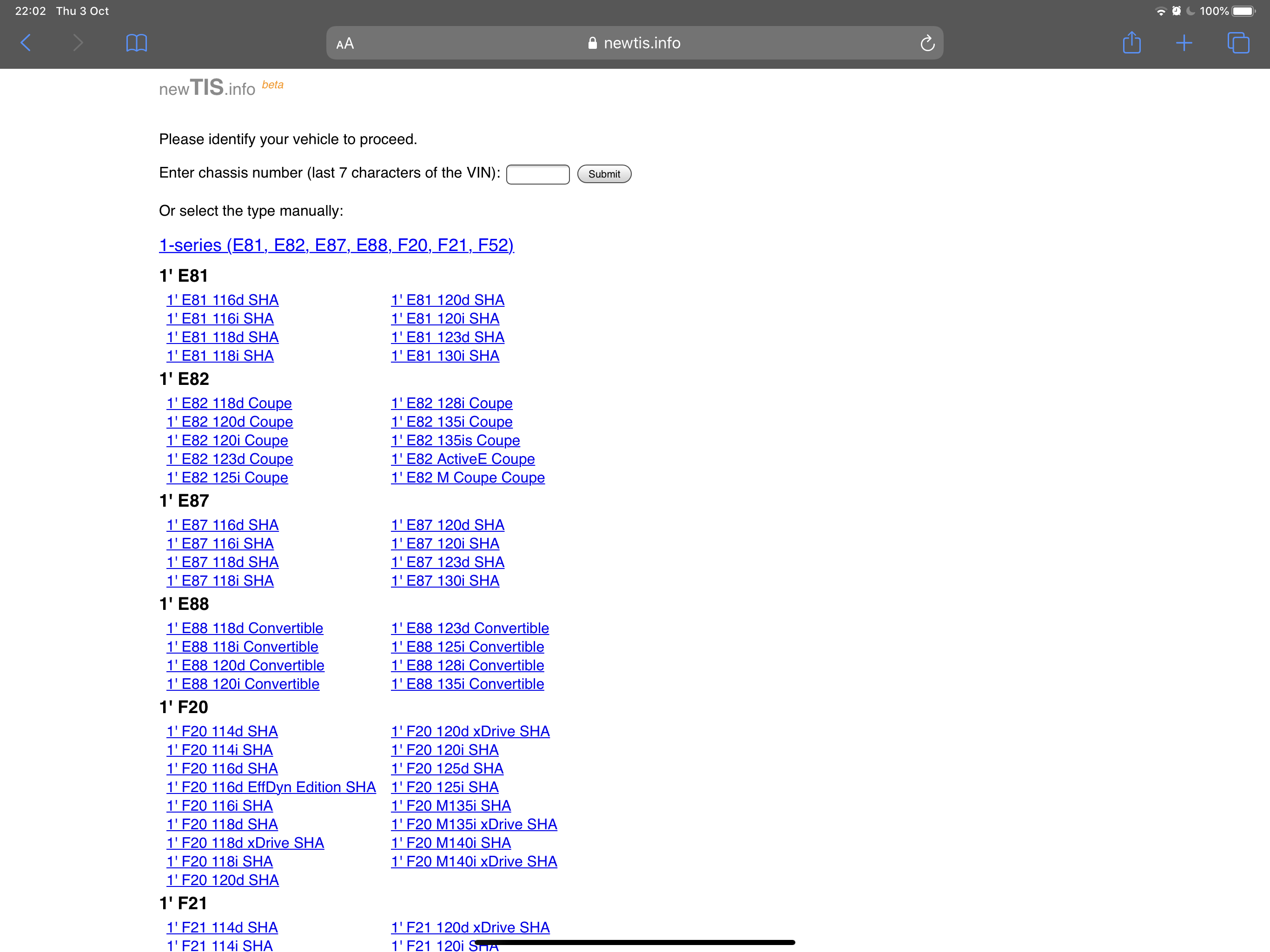Tap the Wi-Fi status icon
The width and height of the screenshot is (1270, 952).
(x=1160, y=11)
